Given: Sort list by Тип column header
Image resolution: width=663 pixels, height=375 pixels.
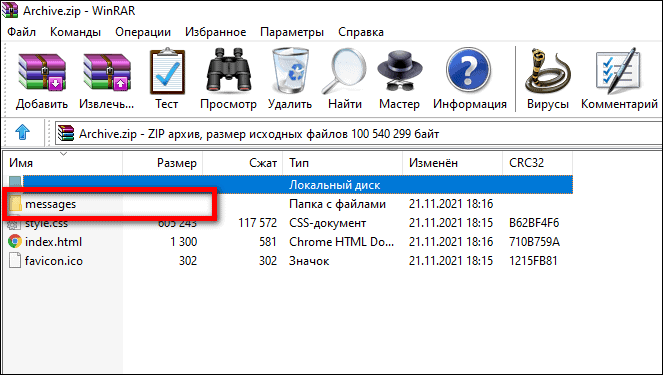Looking at the screenshot, I should click(342, 163).
